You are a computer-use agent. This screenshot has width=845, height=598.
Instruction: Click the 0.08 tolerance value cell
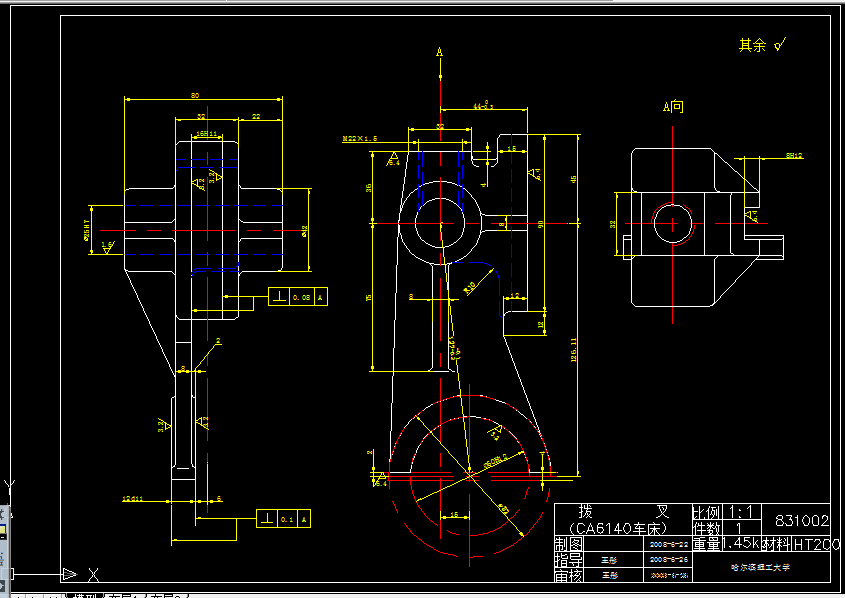302,297
